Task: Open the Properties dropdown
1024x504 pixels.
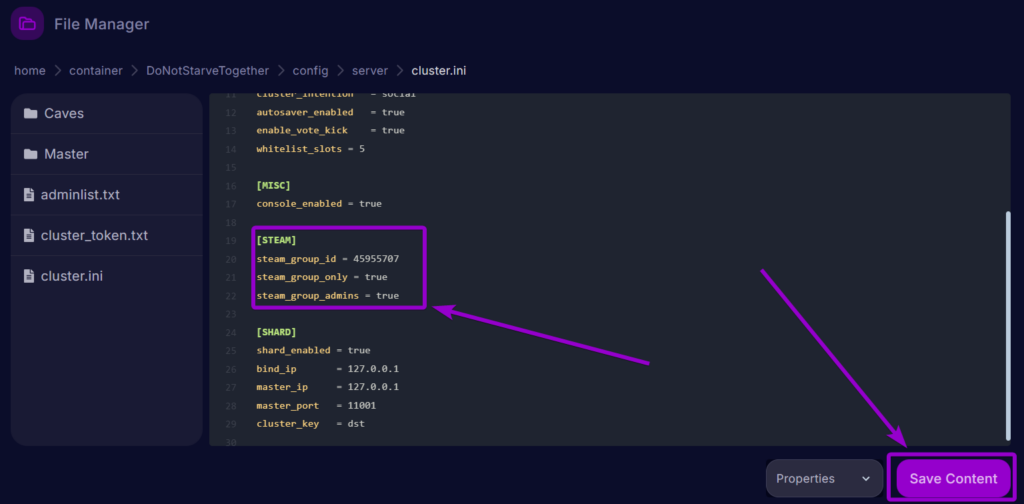Action: 817,478
